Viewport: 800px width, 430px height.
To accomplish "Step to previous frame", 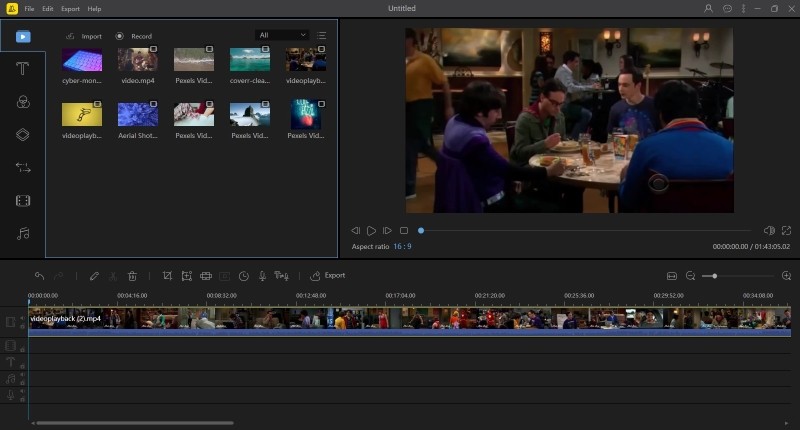I will (x=356, y=231).
